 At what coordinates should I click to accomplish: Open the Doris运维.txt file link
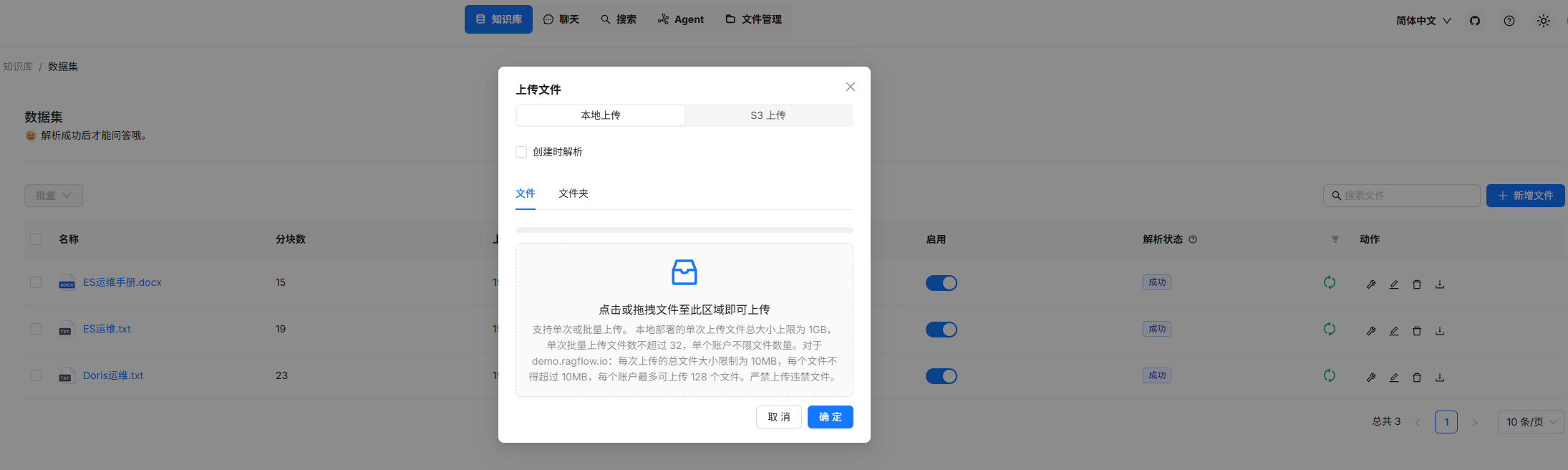[113, 375]
